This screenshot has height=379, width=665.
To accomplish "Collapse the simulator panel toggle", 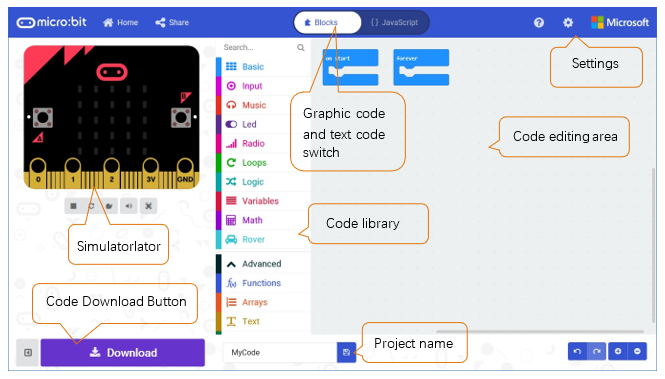I will point(28,352).
